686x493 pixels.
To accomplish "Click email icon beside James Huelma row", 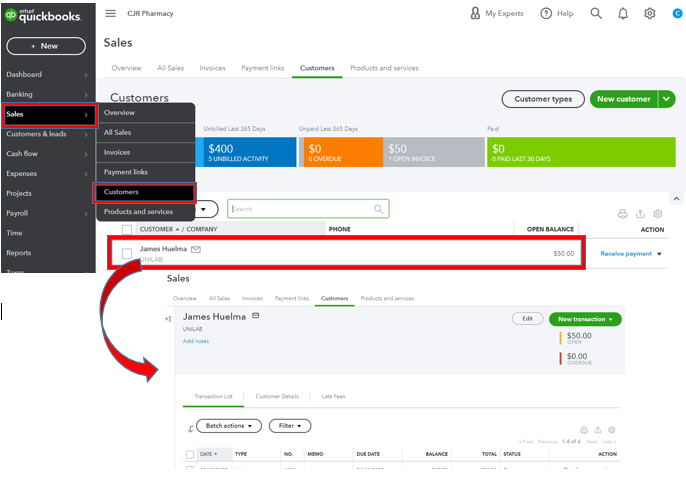I will point(196,249).
